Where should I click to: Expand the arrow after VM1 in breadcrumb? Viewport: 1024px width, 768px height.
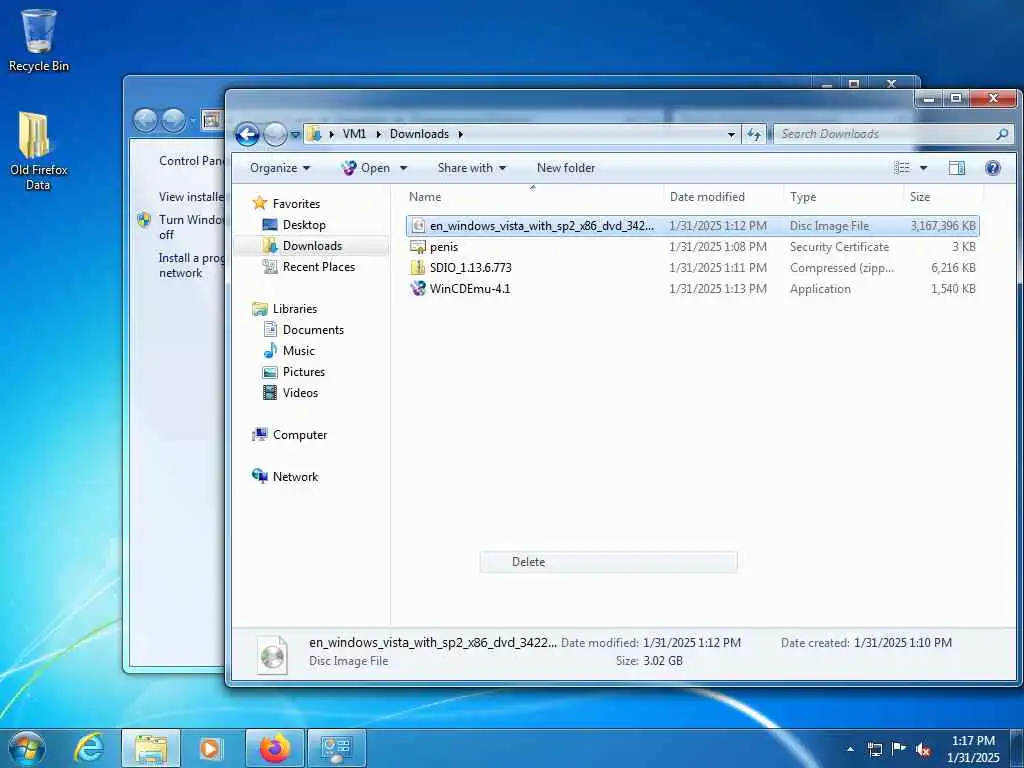pyautogui.click(x=378, y=134)
